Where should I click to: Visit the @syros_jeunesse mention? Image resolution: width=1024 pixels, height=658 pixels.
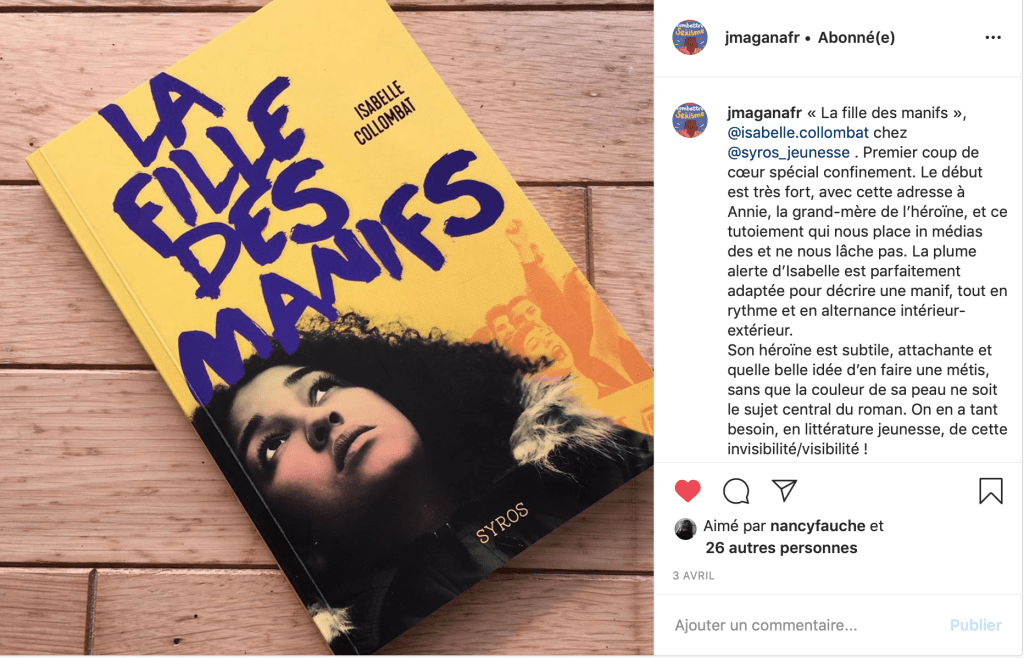coord(788,153)
